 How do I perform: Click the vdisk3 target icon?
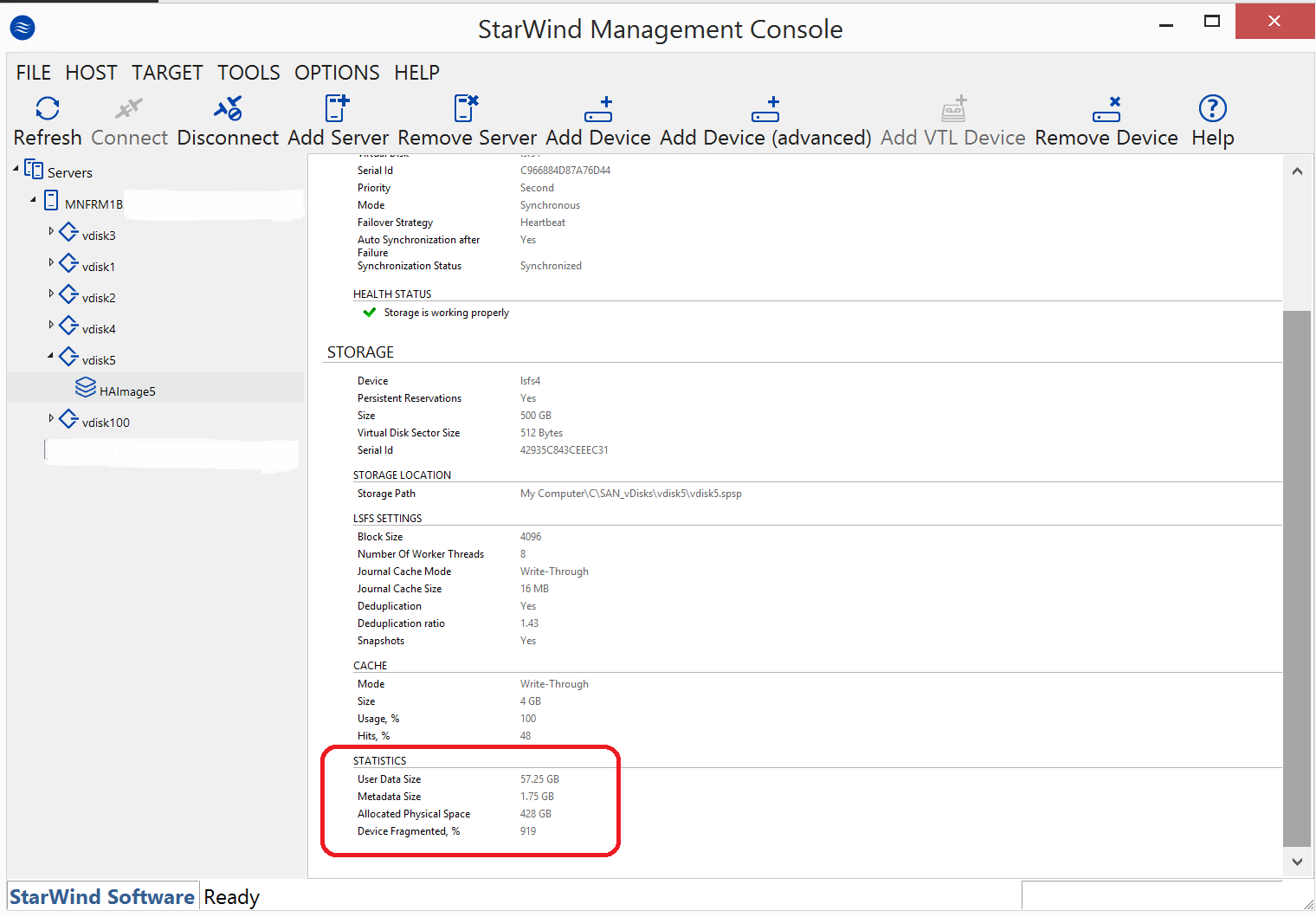(x=68, y=232)
